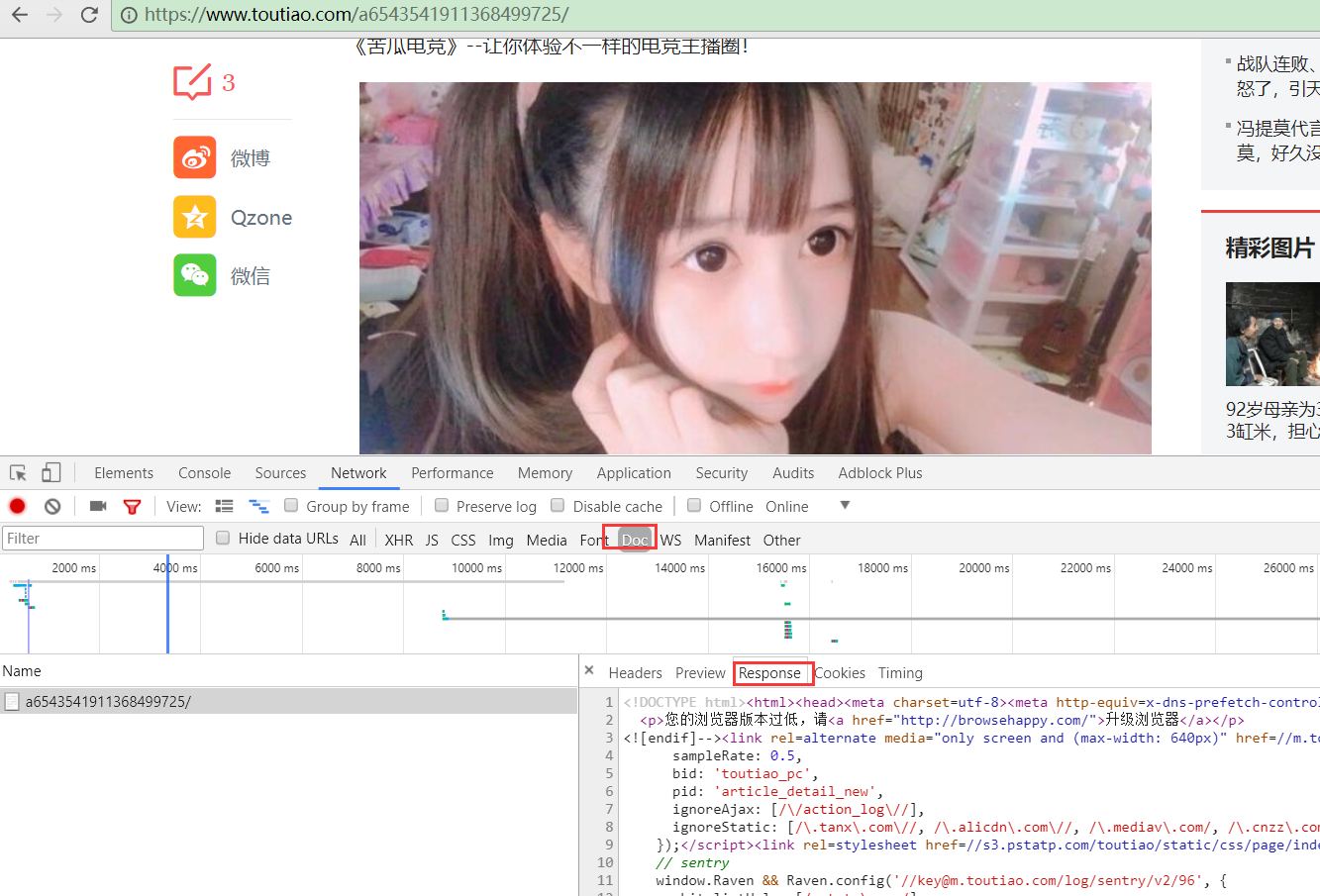Viewport: 1320px width, 896px height.
Task: Close the request details pane
Action: tap(589, 671)
